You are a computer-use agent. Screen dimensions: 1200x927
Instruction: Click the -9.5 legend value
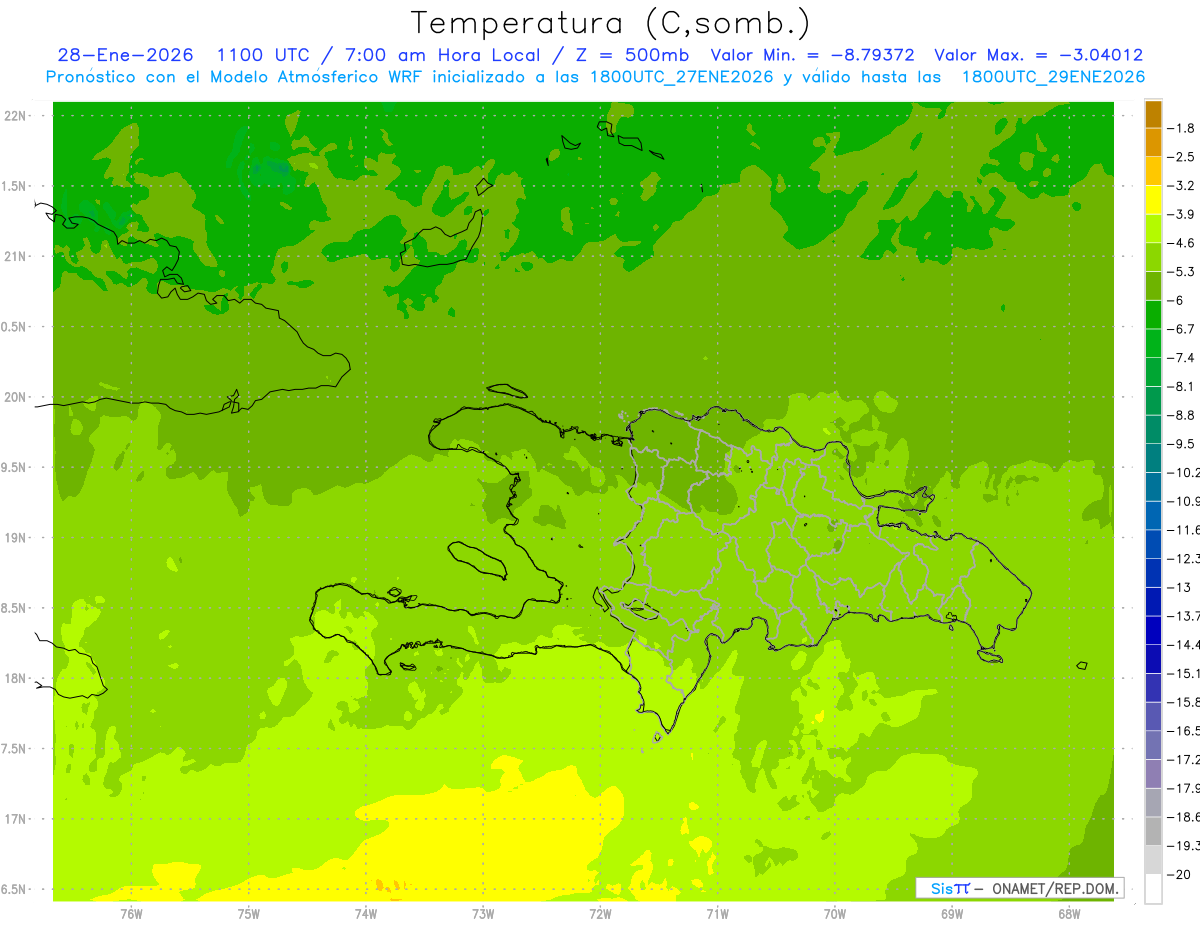(1182, 444)
